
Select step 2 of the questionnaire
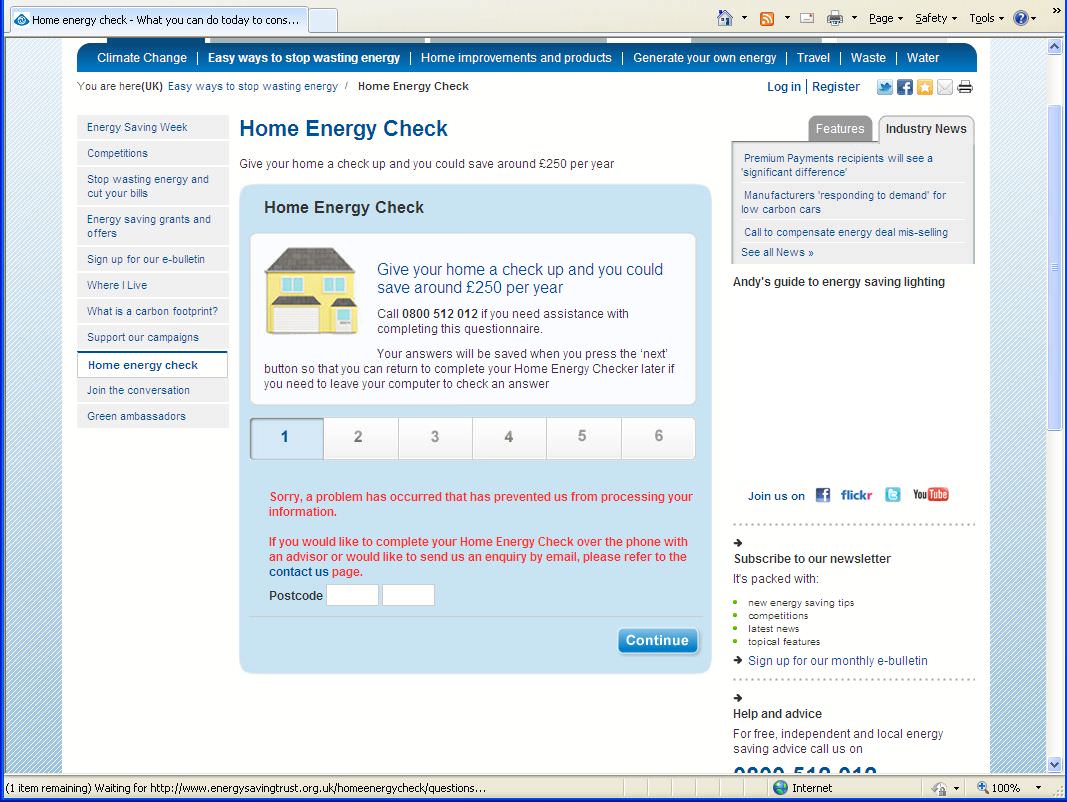[x=358, y=438]
